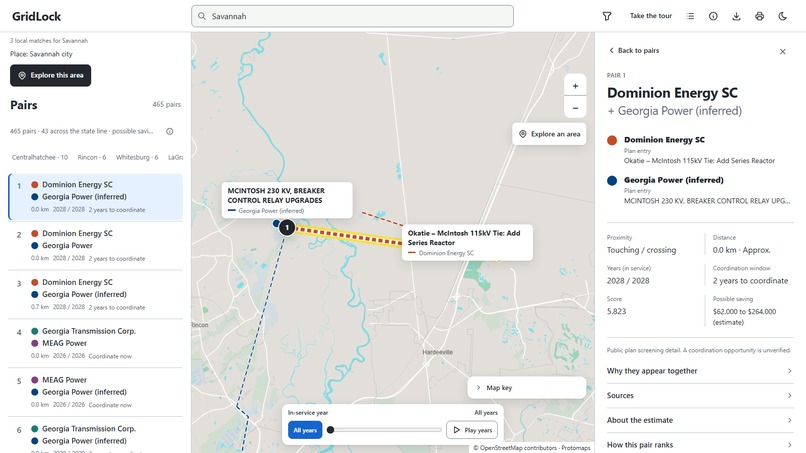Viewport: 806px width, 453px height.
Task: Click the MCINTOSH 230 KV map label
Action: (x=287, y=200)
